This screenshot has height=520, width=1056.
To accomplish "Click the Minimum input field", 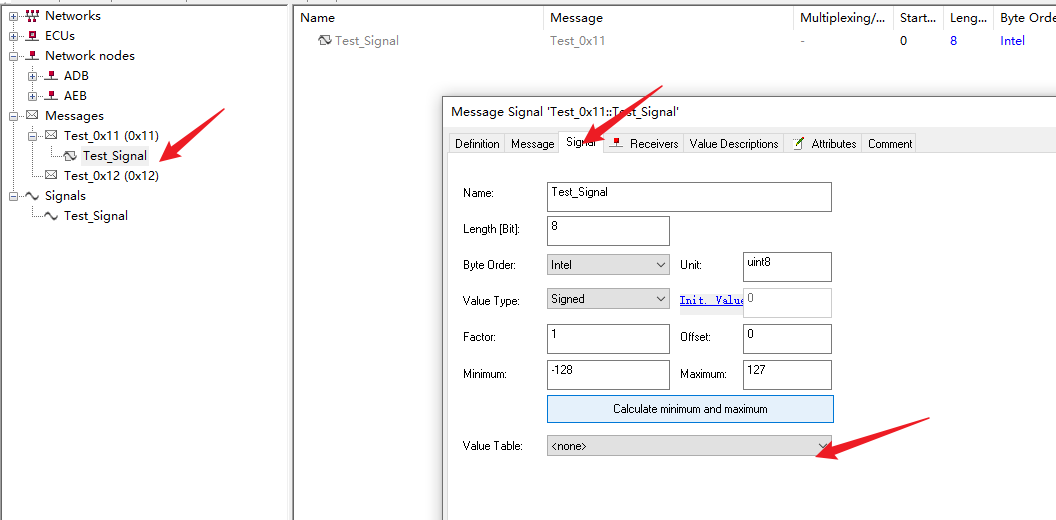I will (608, 375).
